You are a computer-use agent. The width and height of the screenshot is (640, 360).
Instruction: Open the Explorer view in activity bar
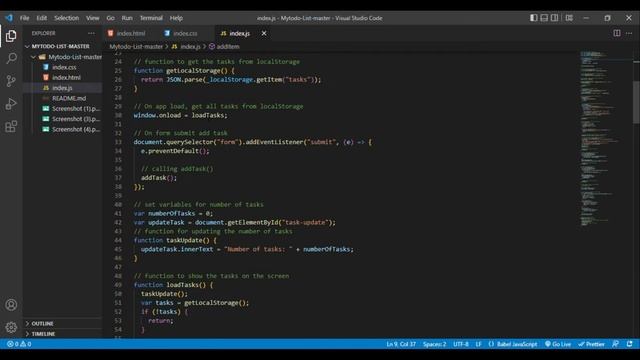11,36
